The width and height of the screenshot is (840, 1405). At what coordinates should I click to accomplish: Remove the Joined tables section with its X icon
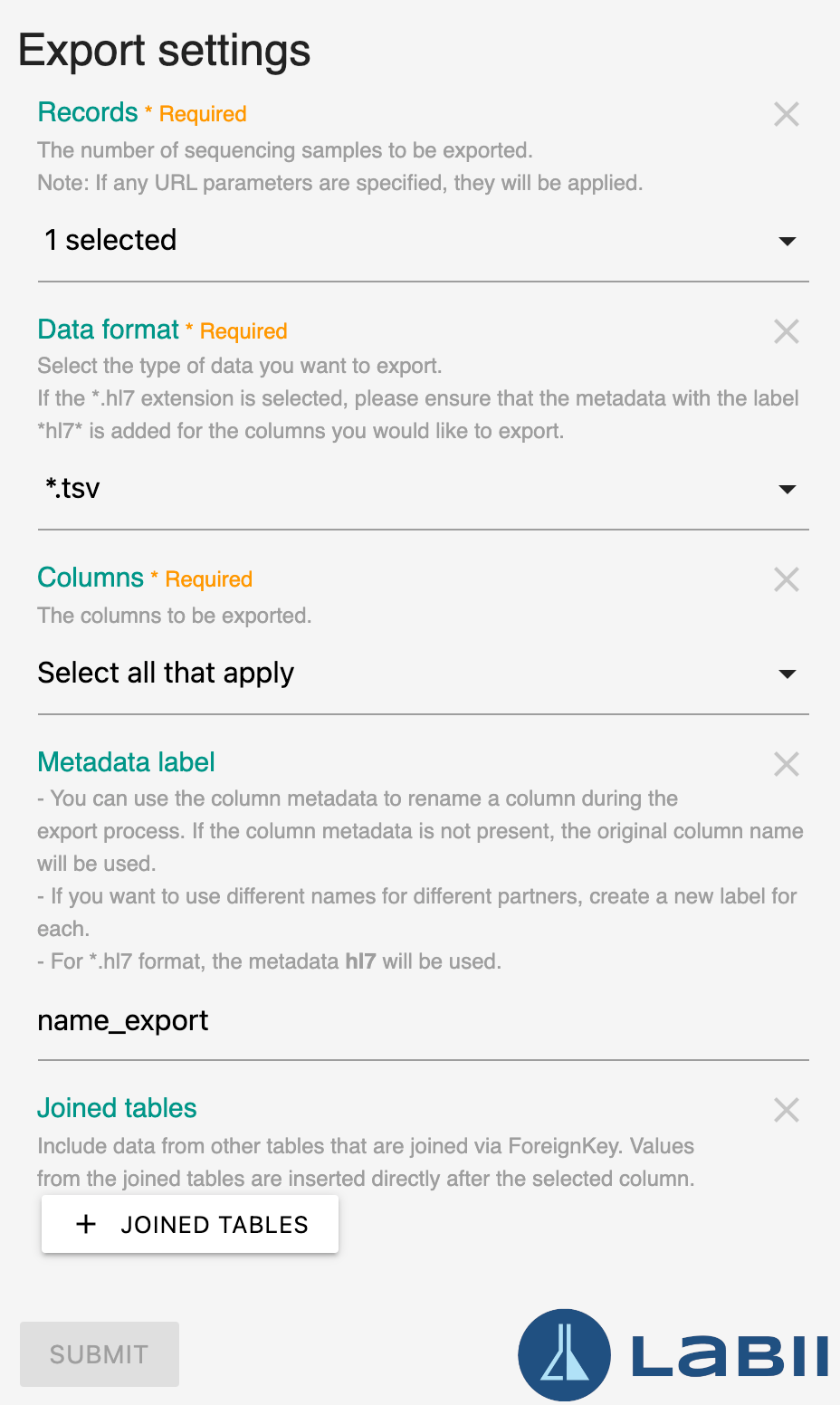(x=787, y=1110)
